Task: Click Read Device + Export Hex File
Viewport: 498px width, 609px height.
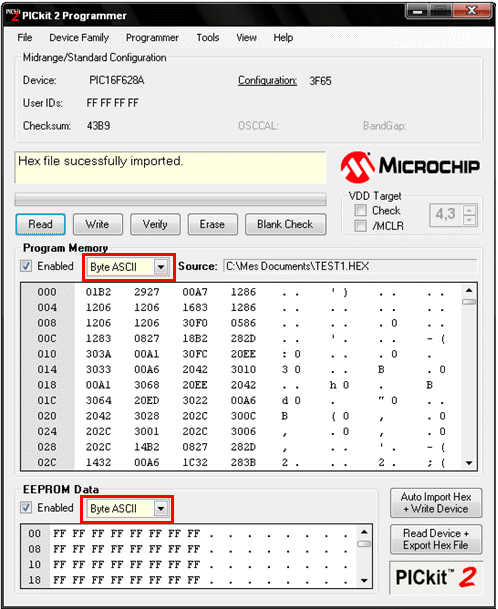Action: (x=435, y=539)
